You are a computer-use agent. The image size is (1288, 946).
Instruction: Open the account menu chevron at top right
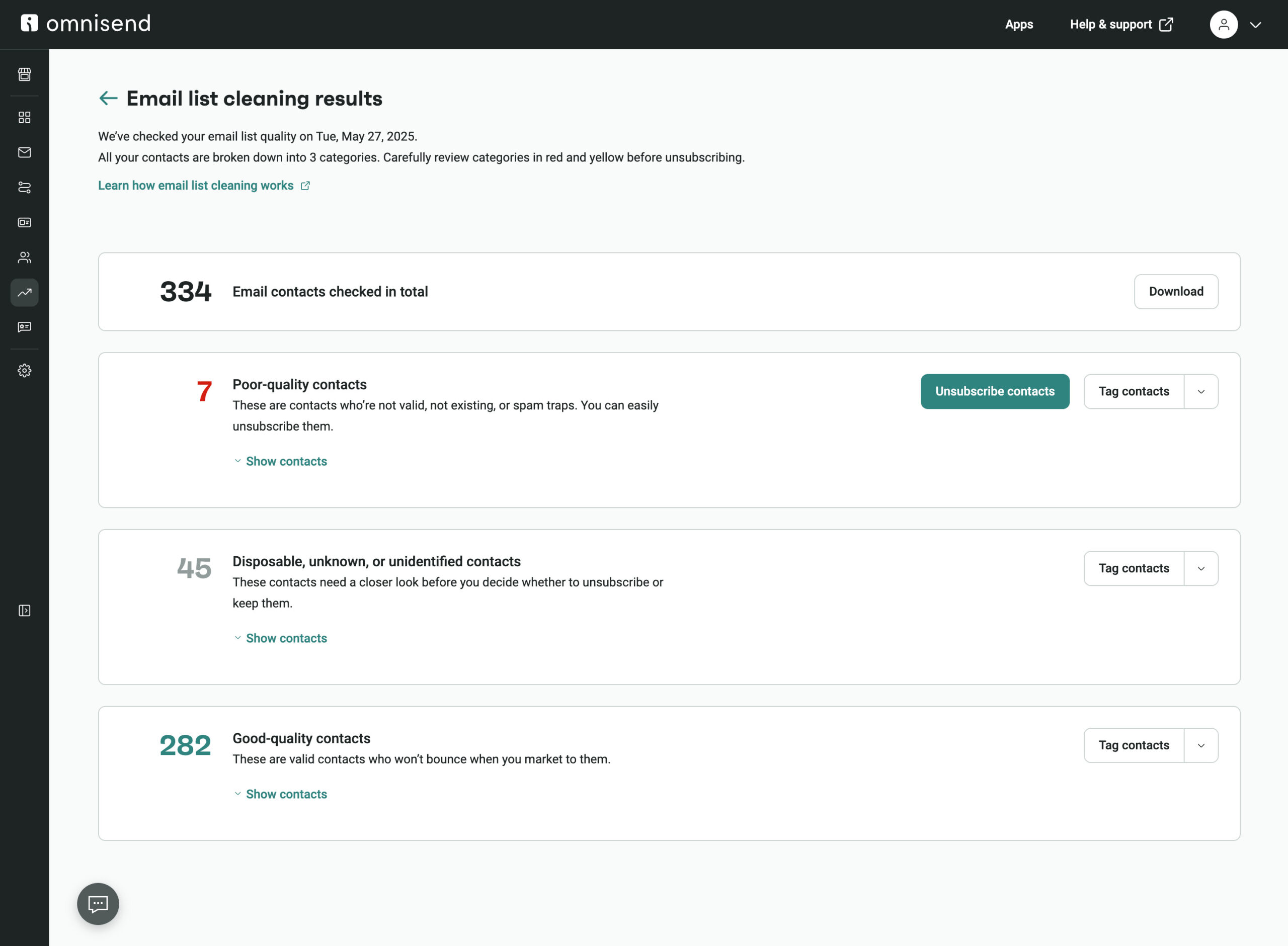[1255, 25]
